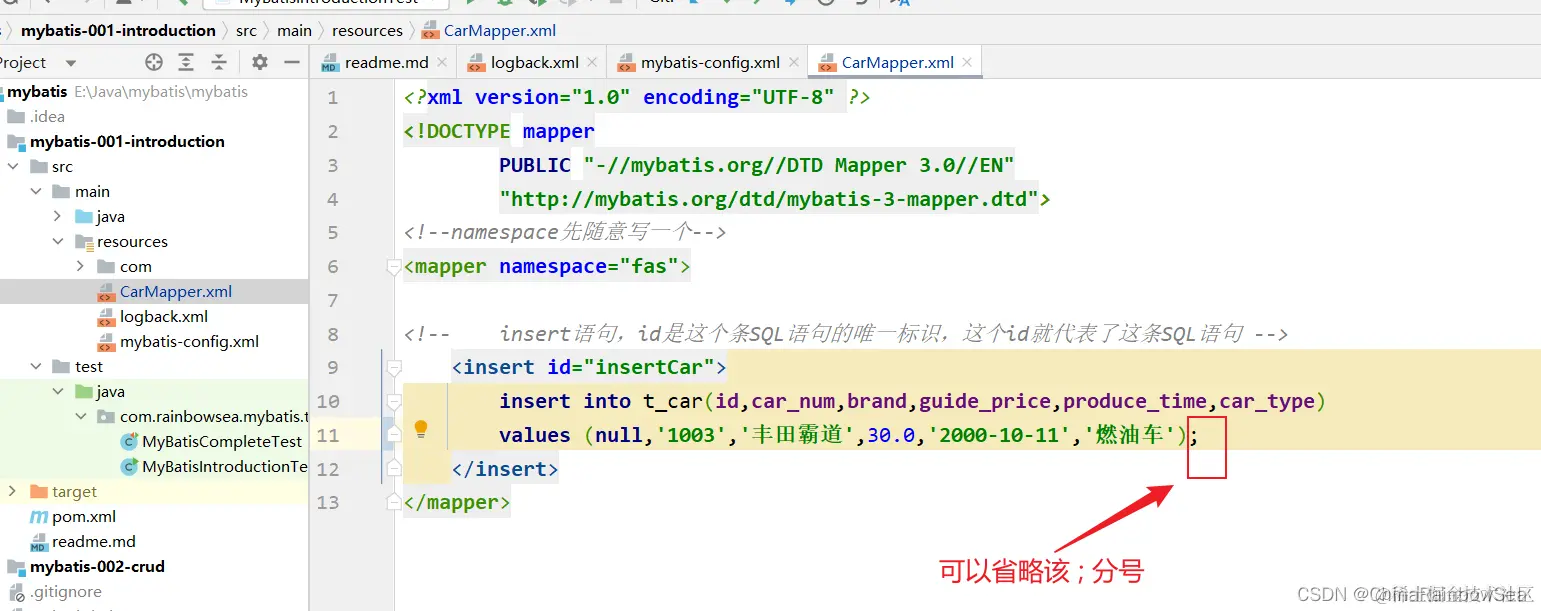Collapse the java folder under test
This screenshot has width=1541, height=611.
coord(58,391)
